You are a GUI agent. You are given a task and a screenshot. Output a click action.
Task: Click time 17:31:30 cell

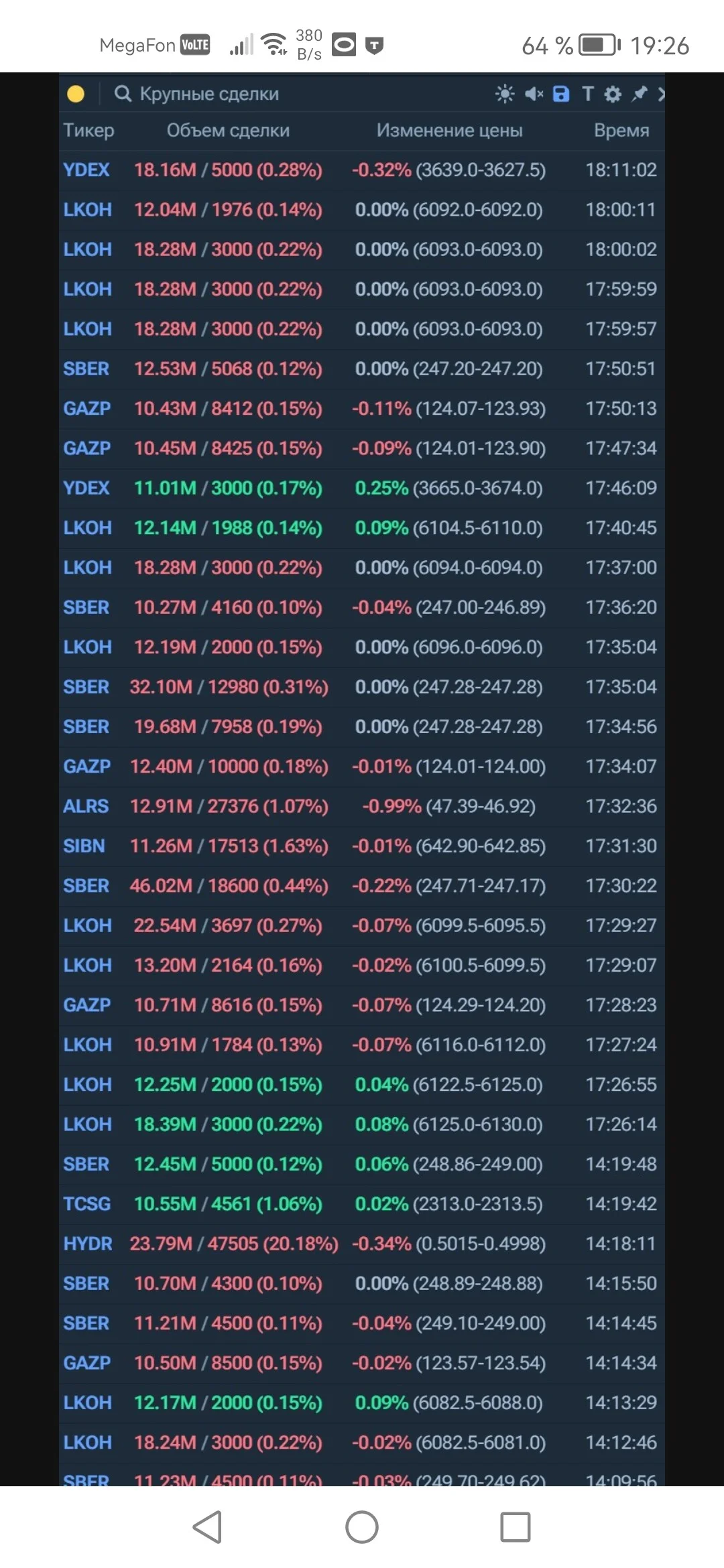point(621,846)
